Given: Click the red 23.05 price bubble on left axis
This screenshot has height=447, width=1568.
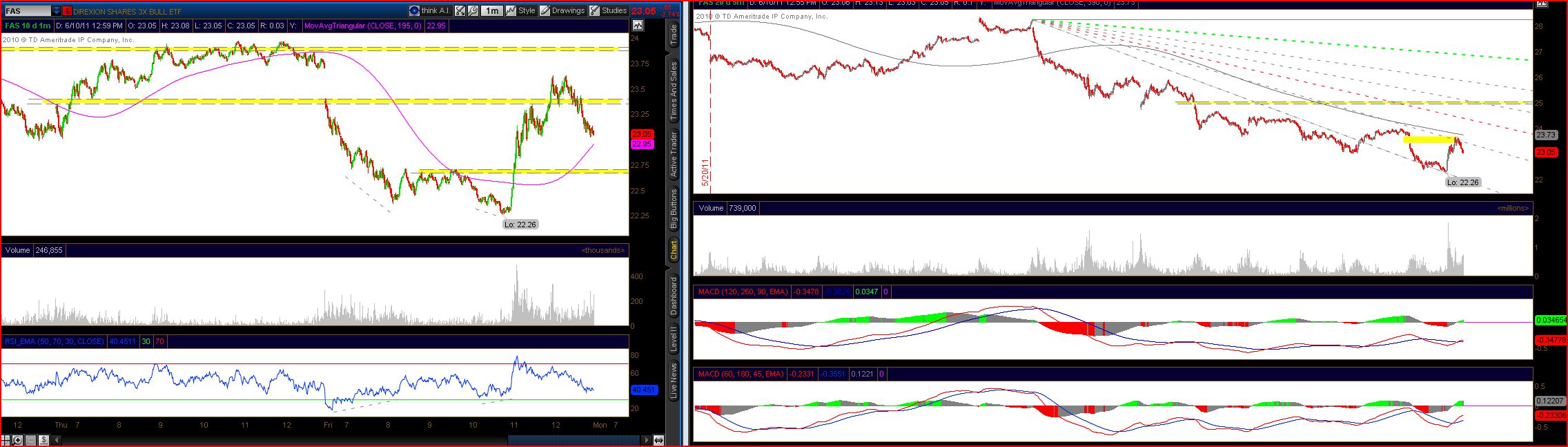Looking at the screenshot, I should click(x=642, y=134).
